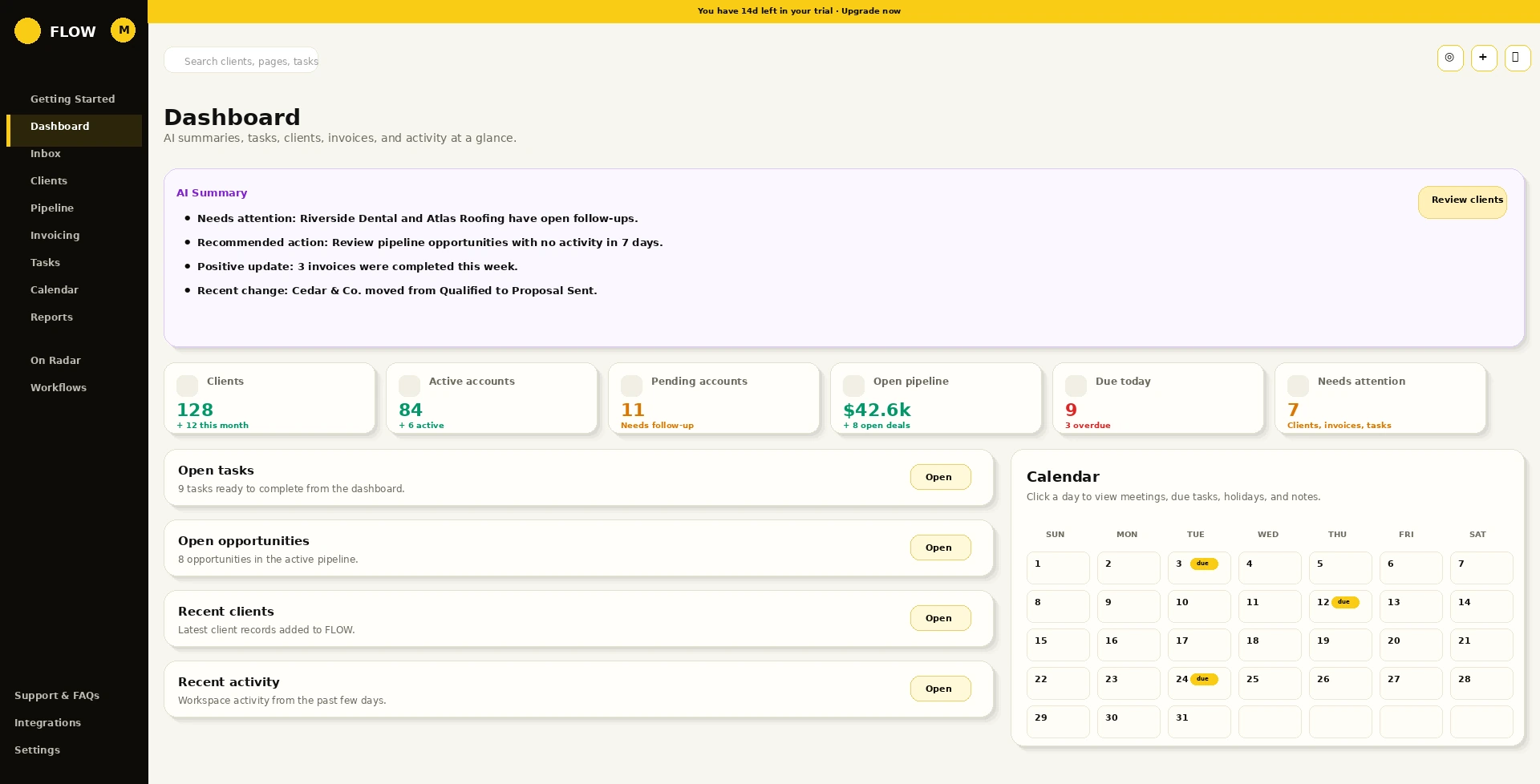Click 'Clients, invoices, tasks' caption text

point(1339,426)
